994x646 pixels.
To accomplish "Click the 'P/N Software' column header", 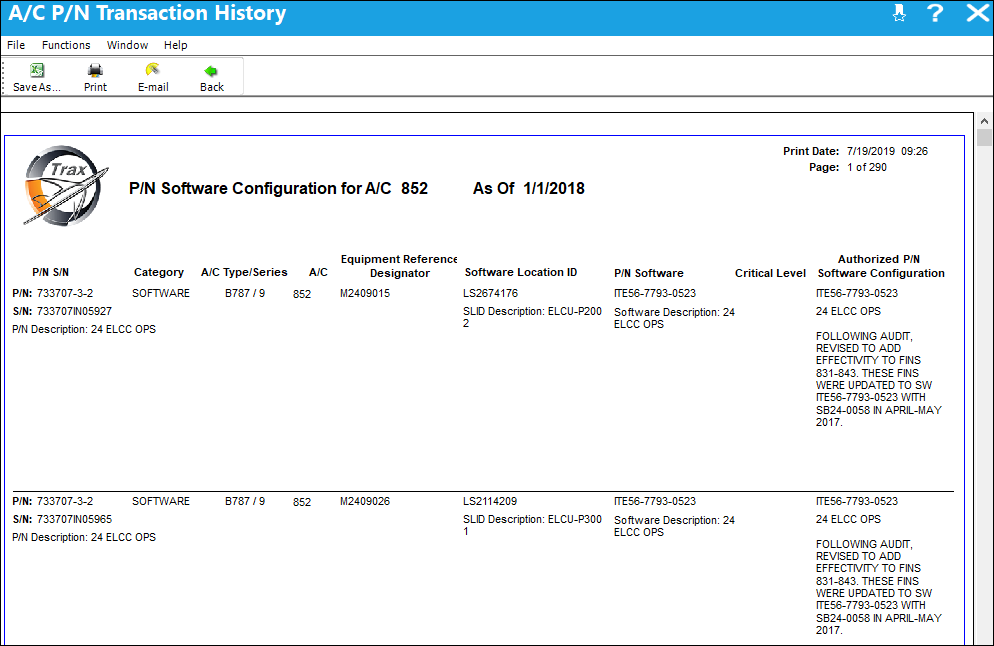I will coord(649,273).
